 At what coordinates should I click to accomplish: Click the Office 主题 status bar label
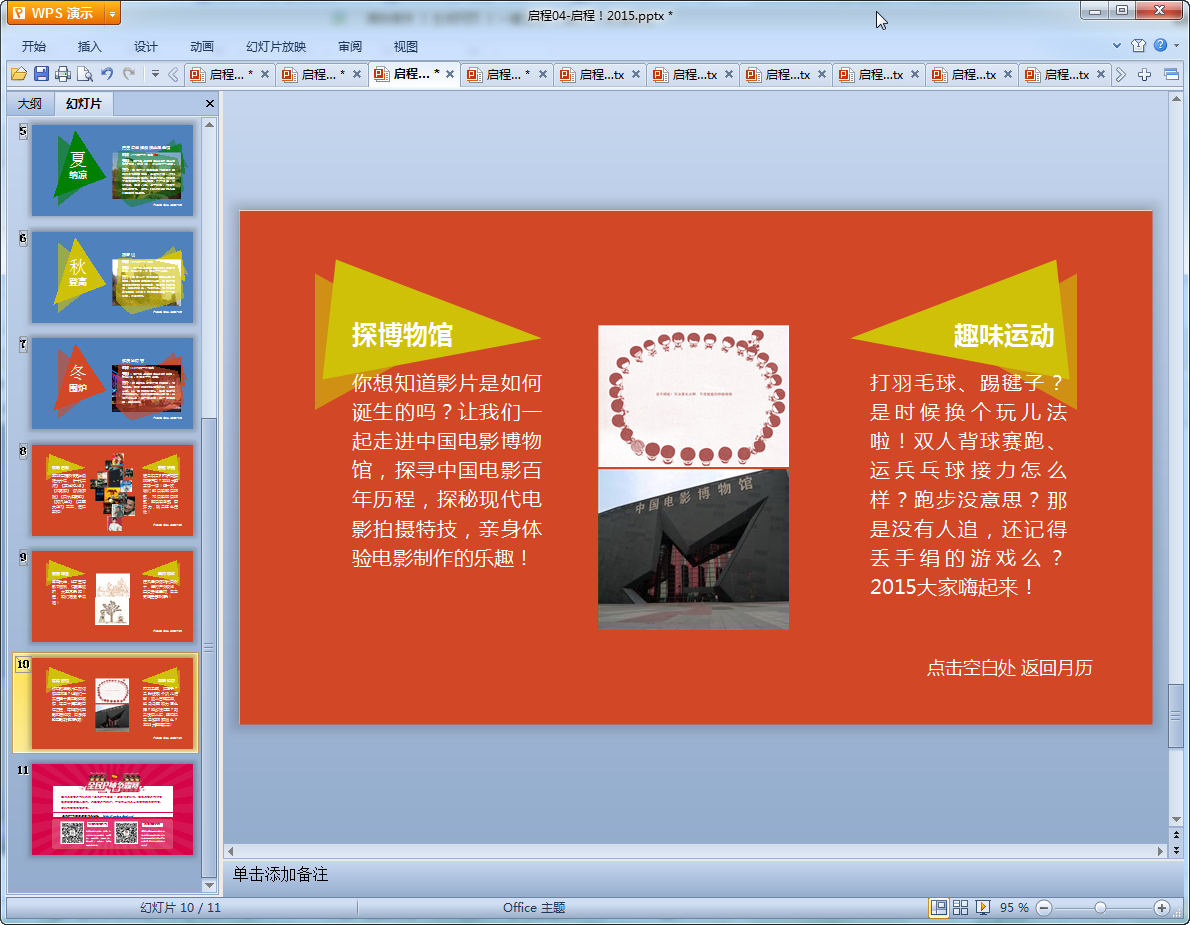point(534,908)
